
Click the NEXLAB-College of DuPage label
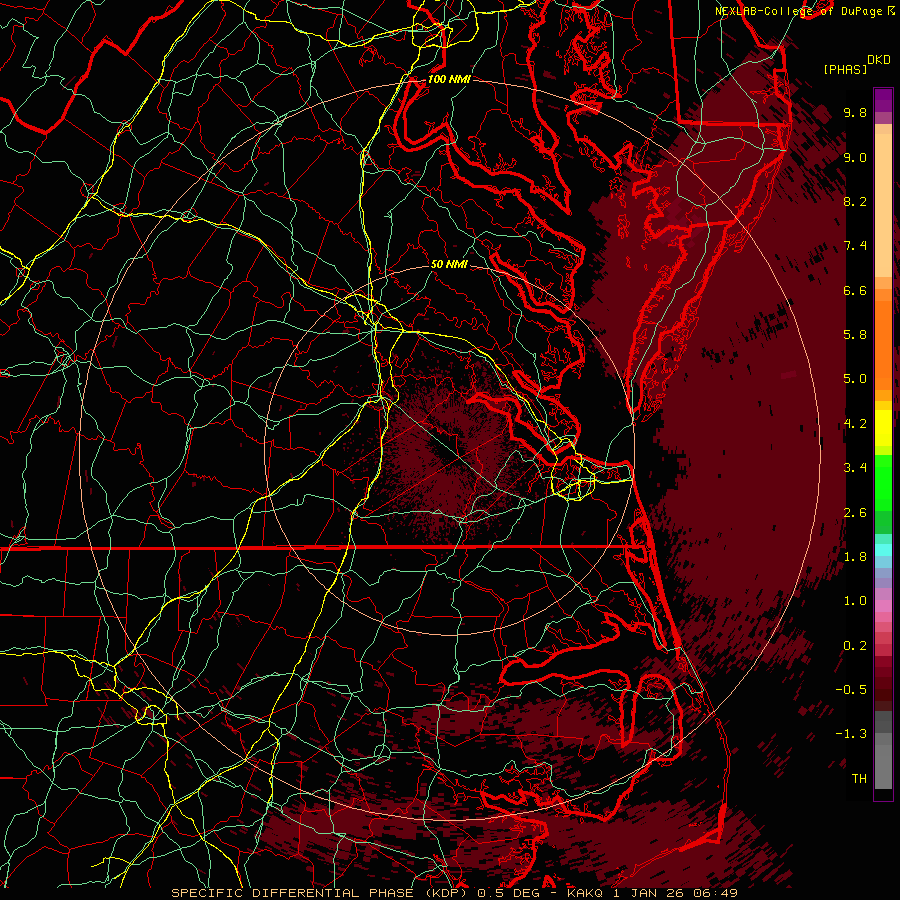pyautogui.click(x=802, y=11)
